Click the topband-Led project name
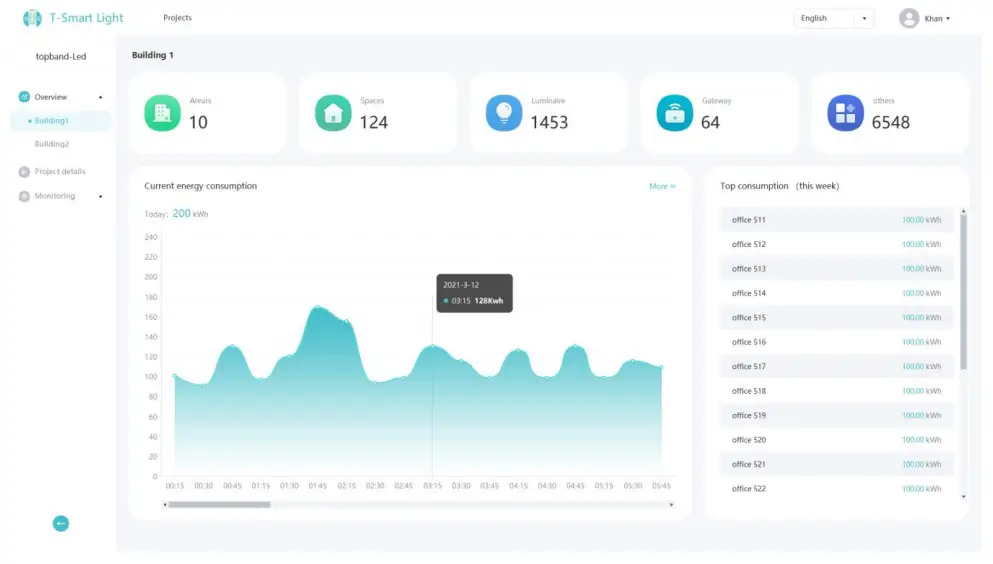Image resolution: width=993 pixels, height=564 pixels. [61, 56]
